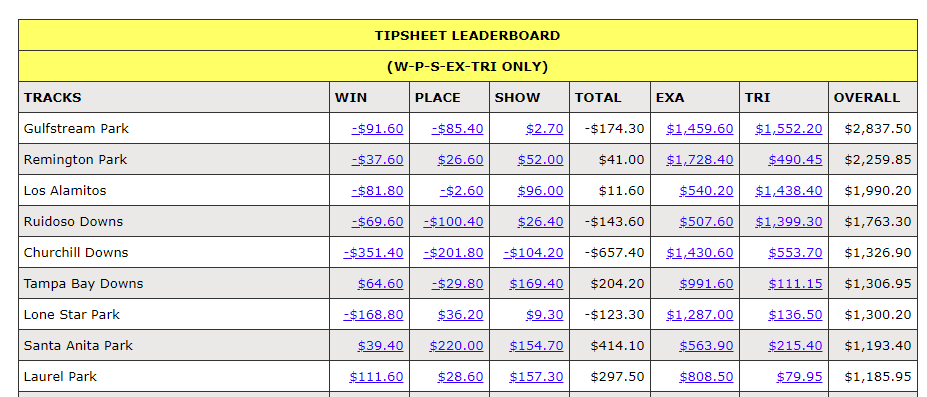Open Lone Star Park EXA link $1,287.00
Image resolution: width=927 pixels, height=397 pixels.
(700, 314)
